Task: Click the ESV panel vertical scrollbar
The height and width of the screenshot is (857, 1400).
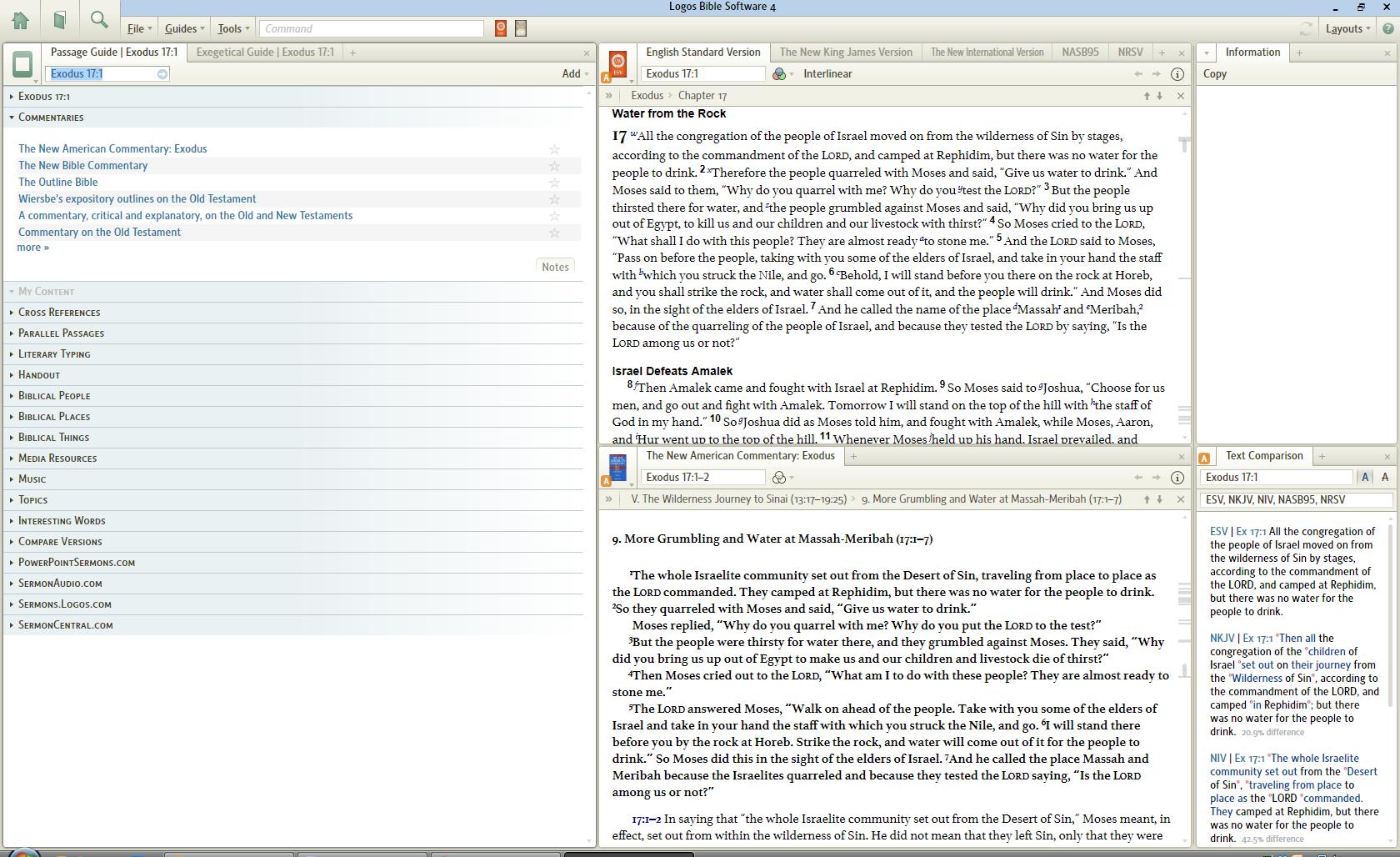Action: pos(1184,275)
